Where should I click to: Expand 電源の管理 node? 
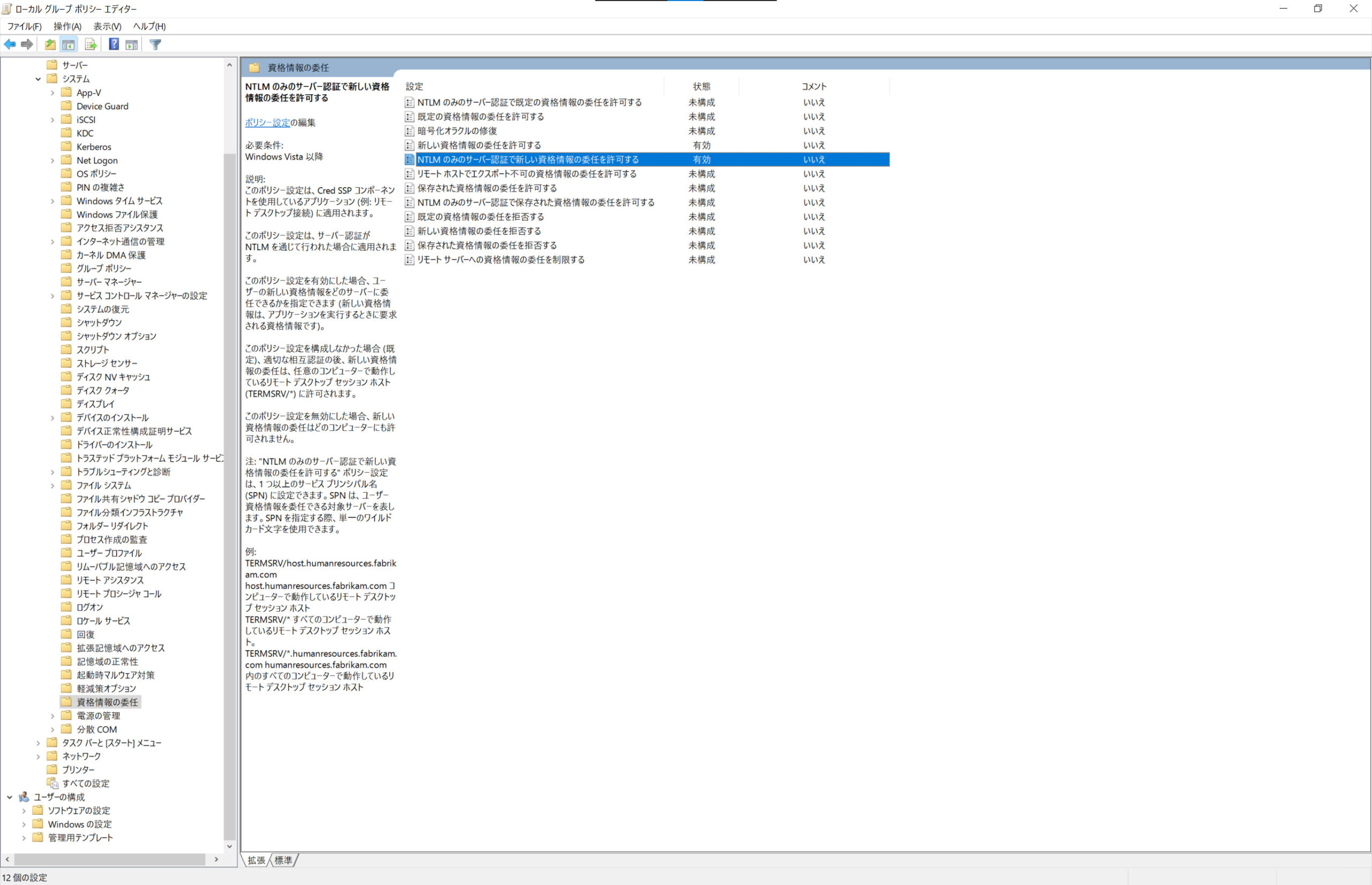(53, 716)
